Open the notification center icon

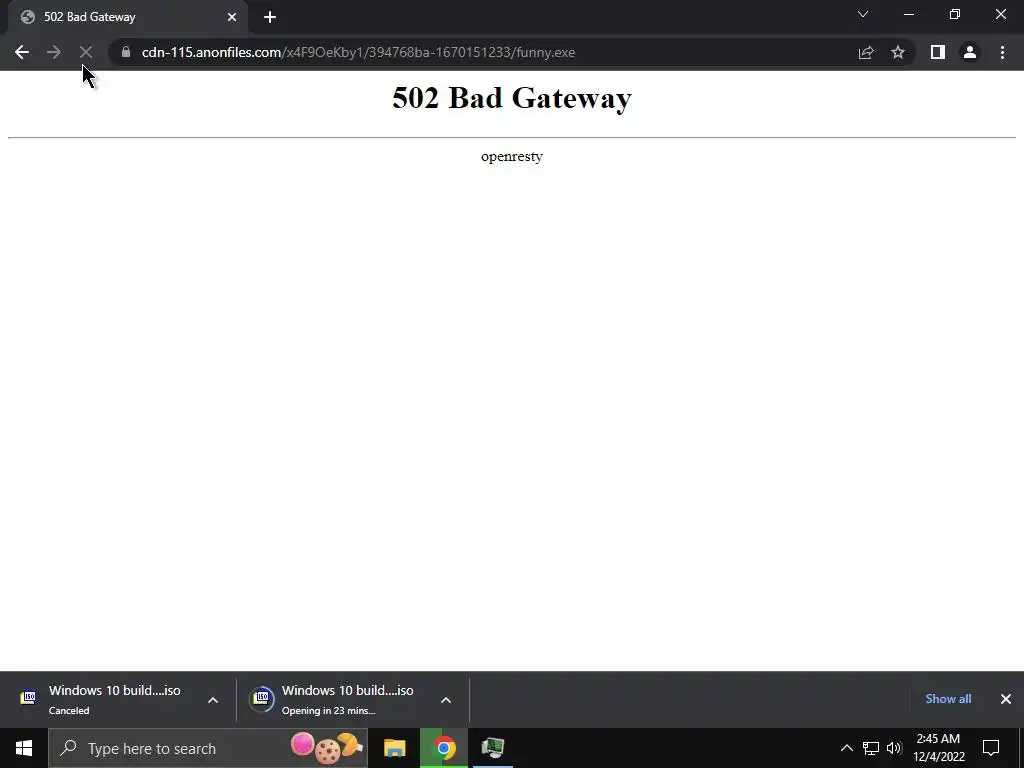[991, 748]
